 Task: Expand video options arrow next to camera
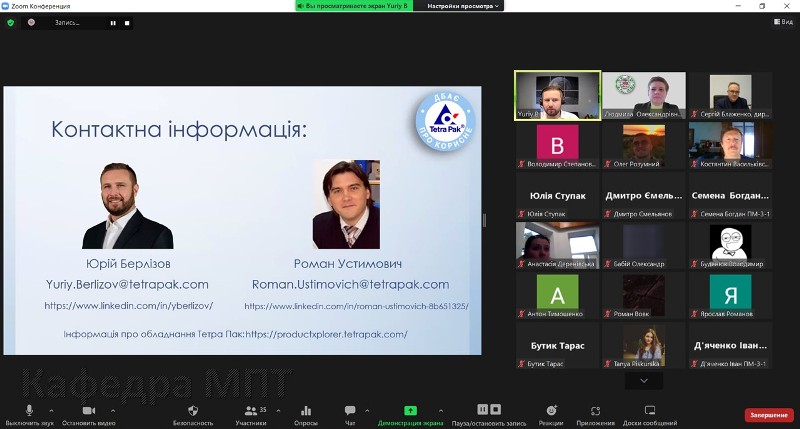[113, 410]
